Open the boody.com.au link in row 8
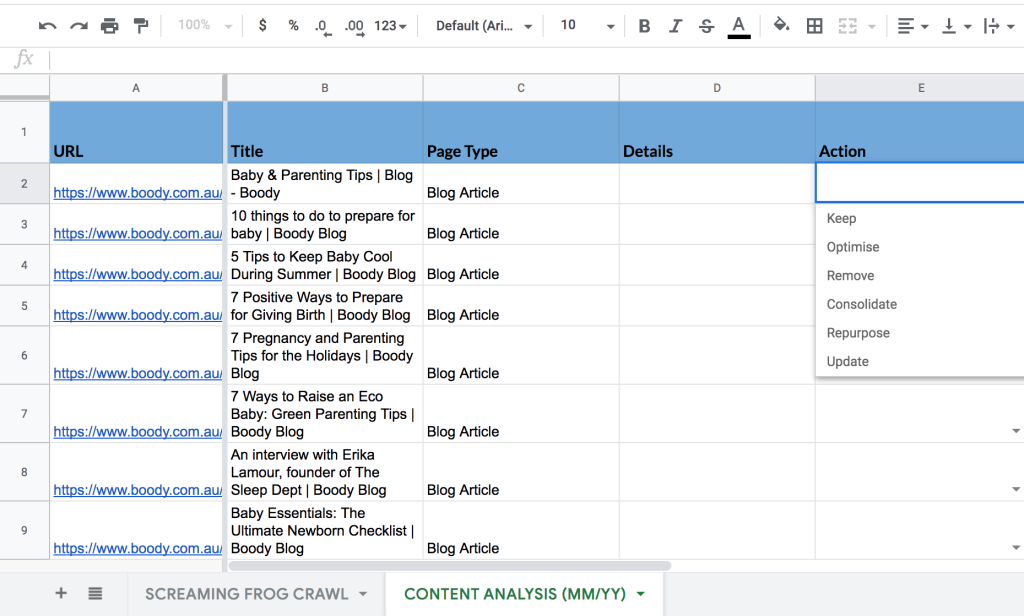The image size is (1024, 616). (x=138, y=490)
